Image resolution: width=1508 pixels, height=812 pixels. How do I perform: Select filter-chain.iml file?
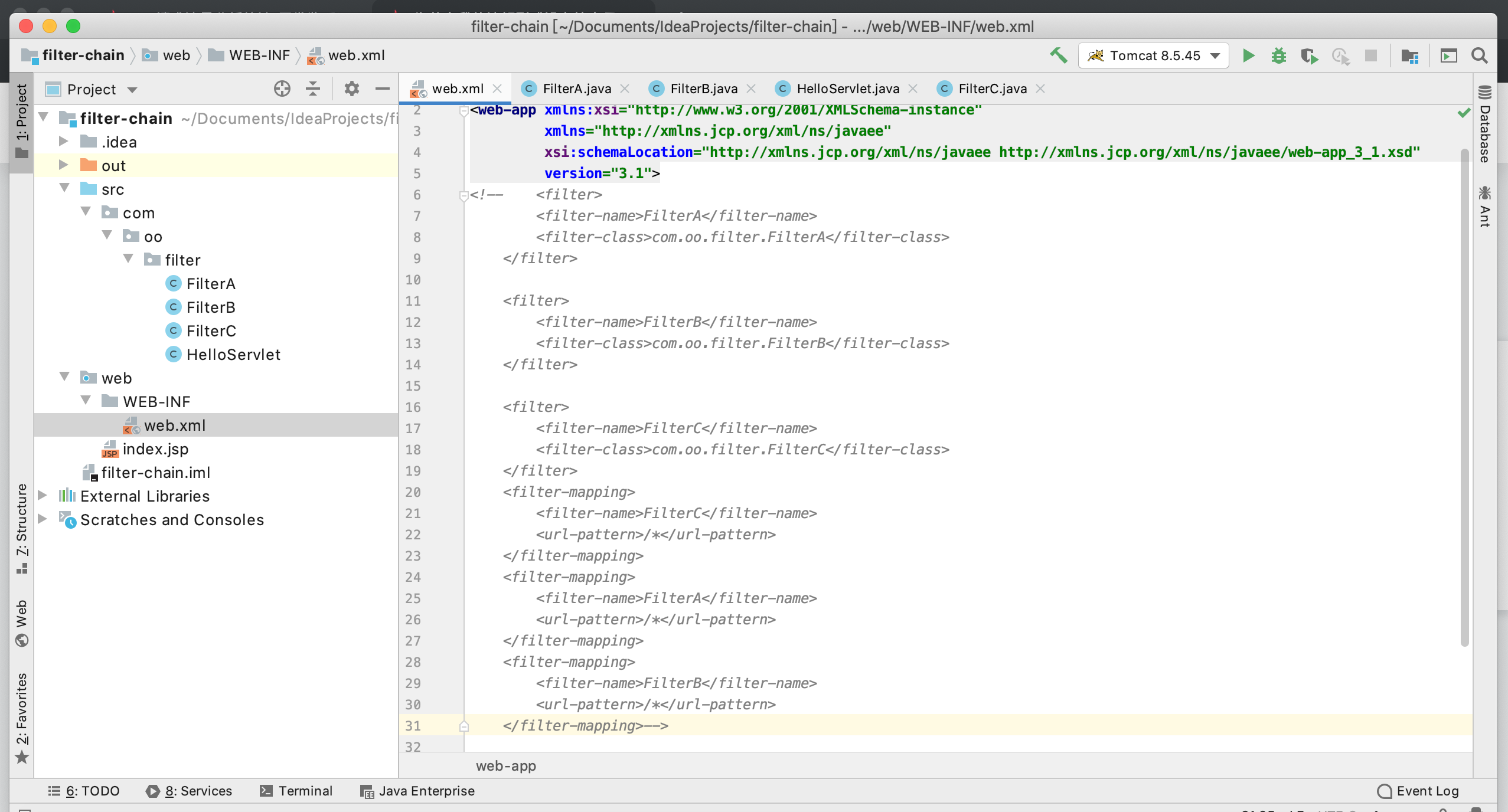146,473
